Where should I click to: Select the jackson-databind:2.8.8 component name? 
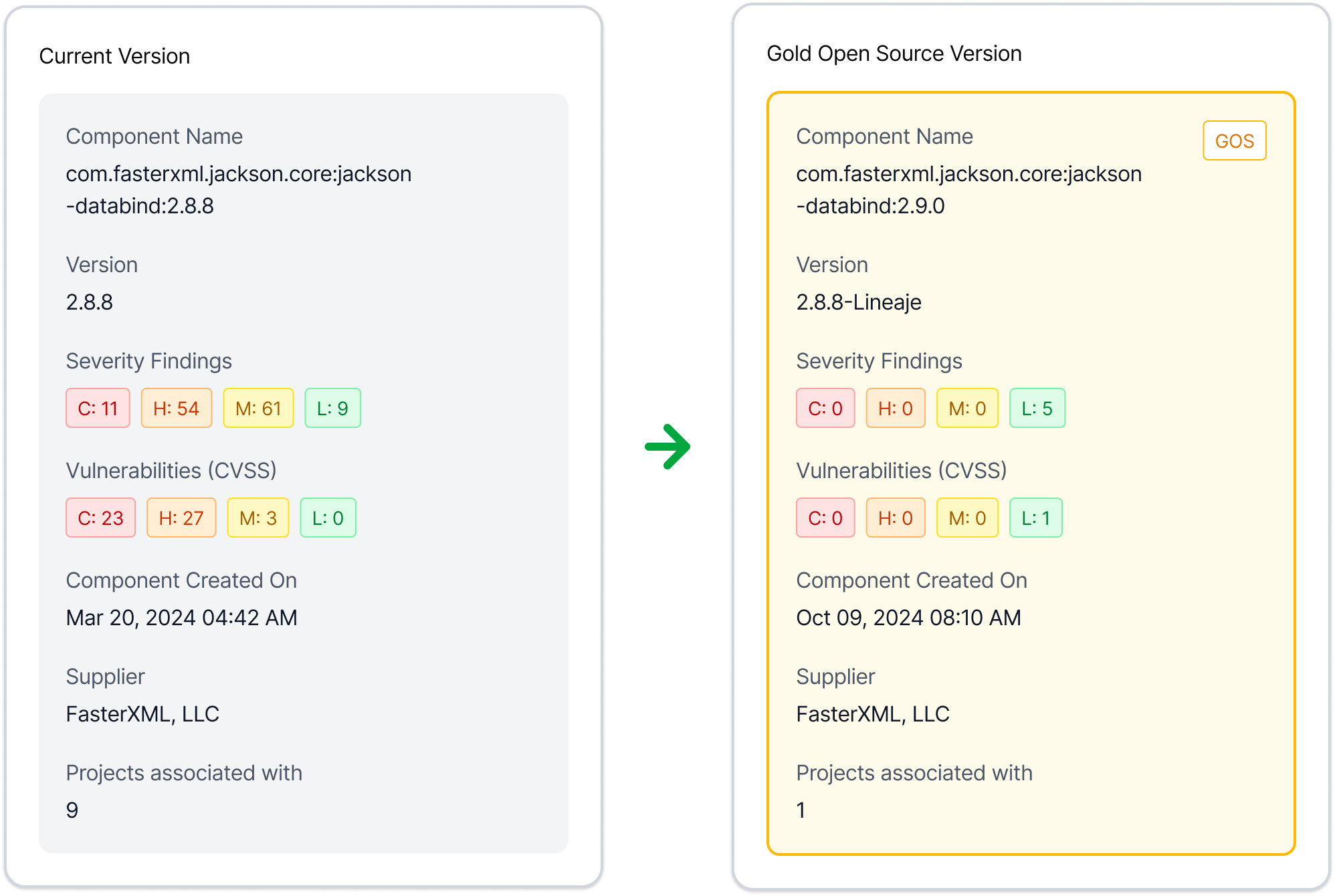(238, 190)
